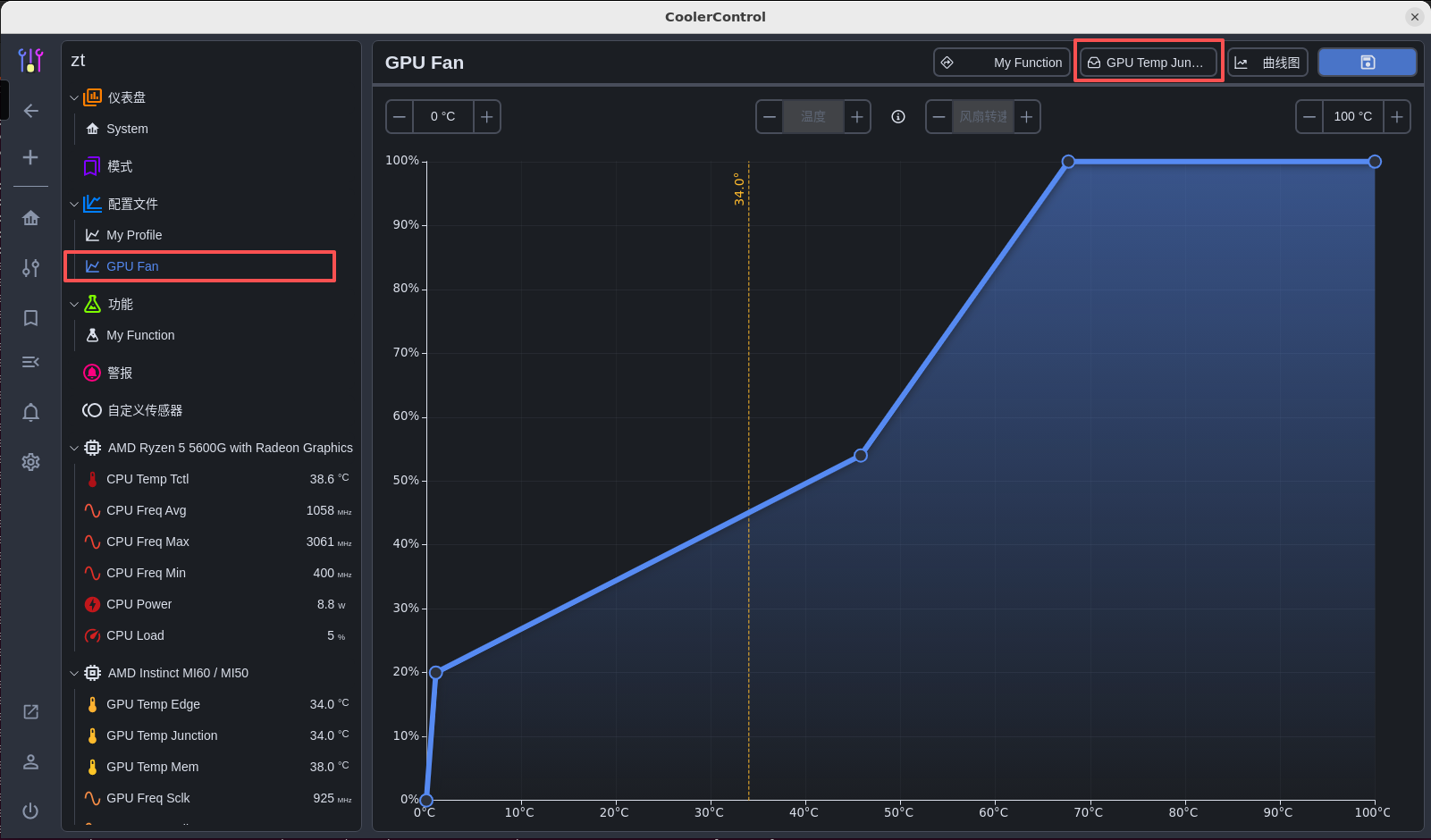This screenshot has height=840, width=1431.
Task: Select the curve point near 46°C
Action: click(861, 455)
